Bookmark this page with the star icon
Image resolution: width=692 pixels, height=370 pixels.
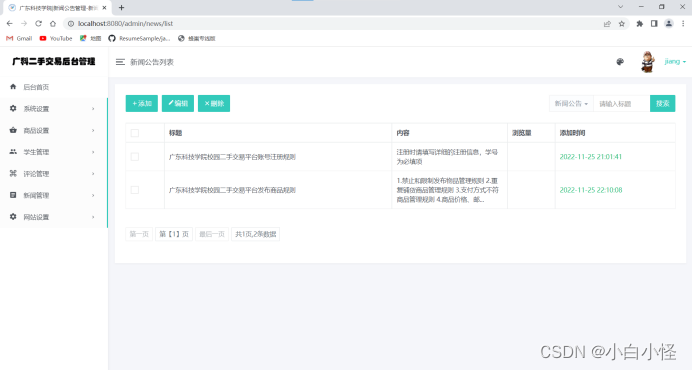click(621, 24)
